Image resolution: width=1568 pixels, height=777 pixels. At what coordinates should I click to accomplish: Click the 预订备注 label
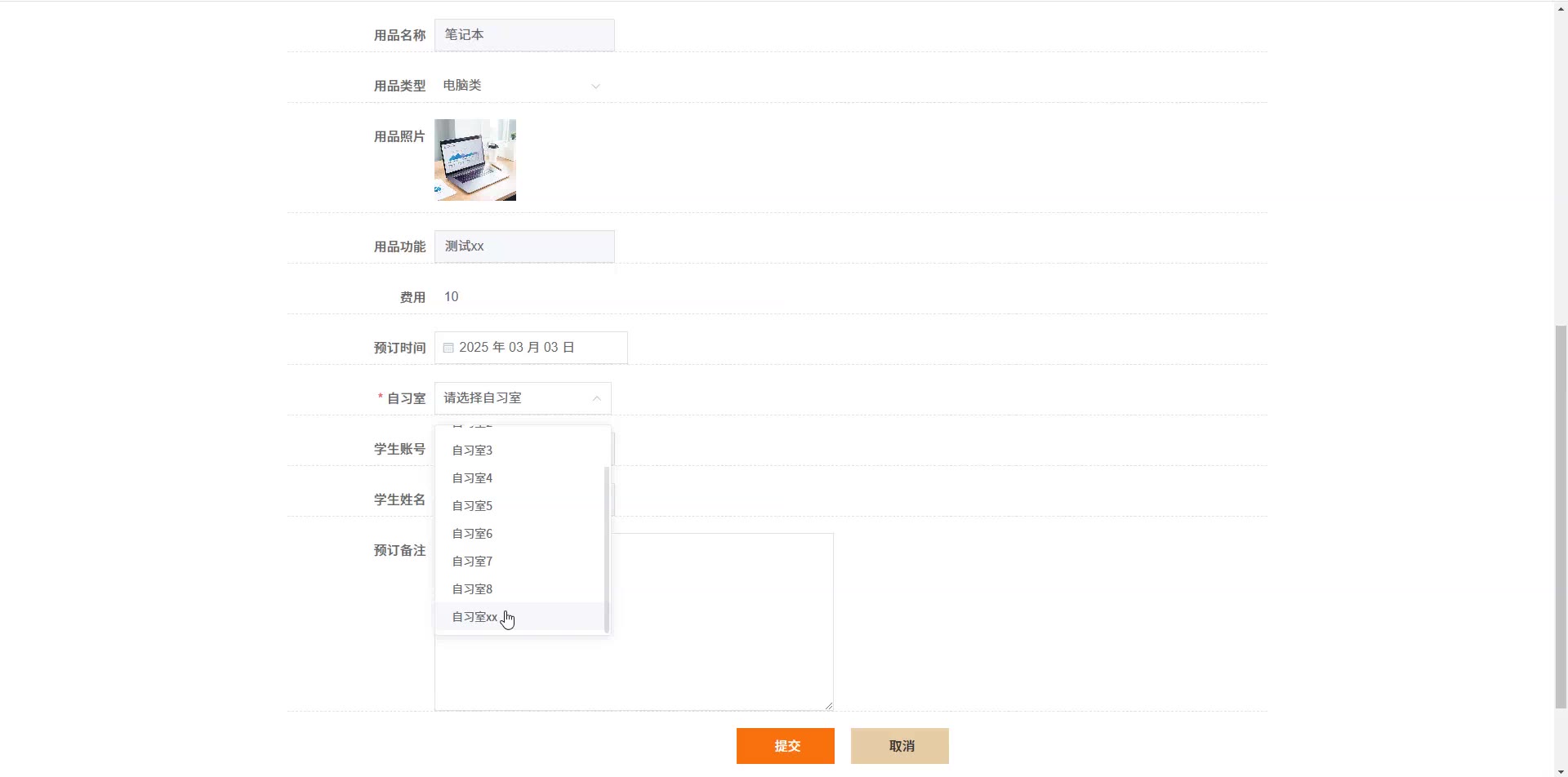pyautogui.click(x=399, y=551)
